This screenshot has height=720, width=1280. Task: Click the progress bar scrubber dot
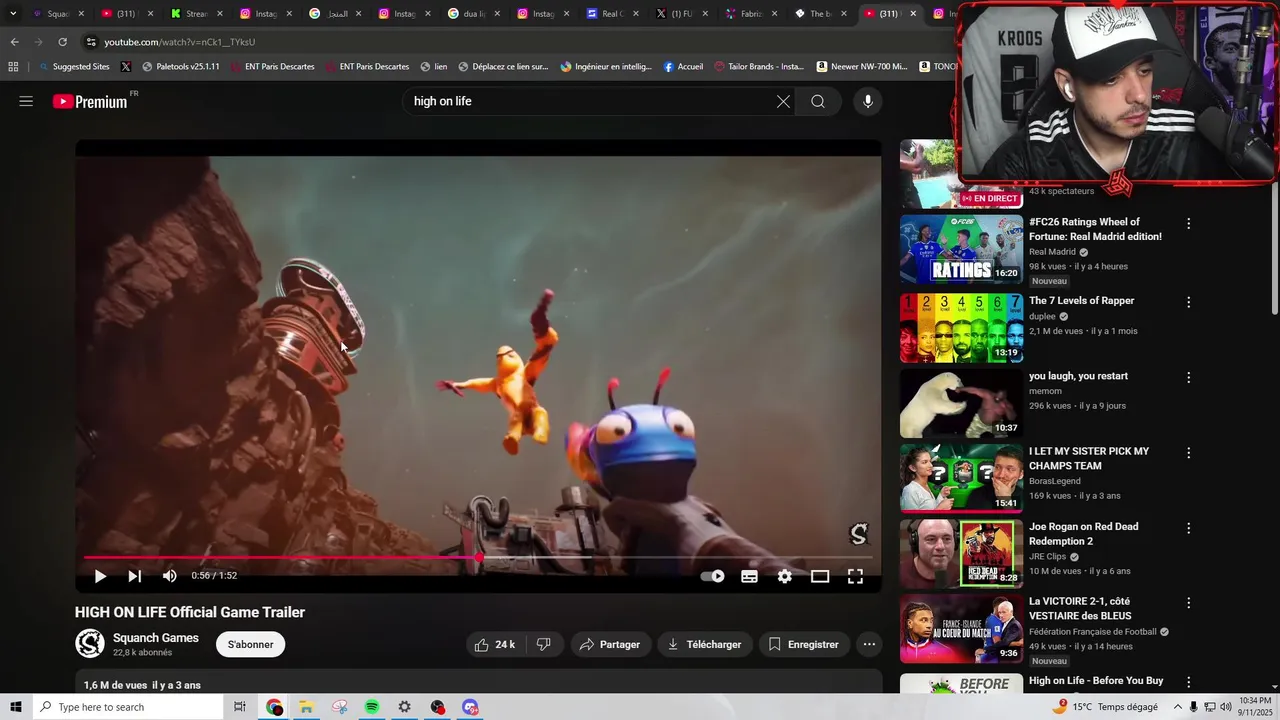(479, 558)
